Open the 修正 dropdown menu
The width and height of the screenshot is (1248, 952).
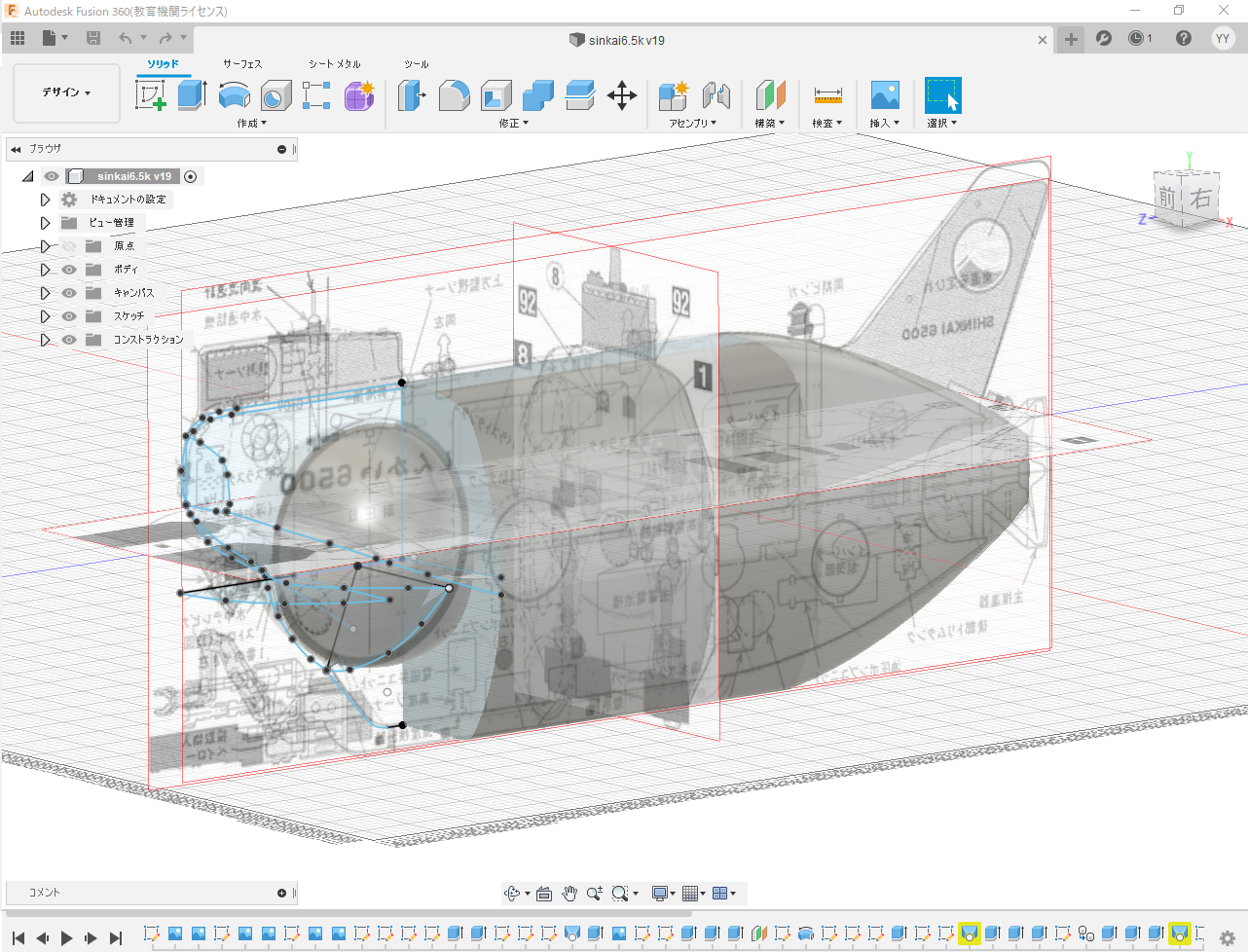(514, 124)
